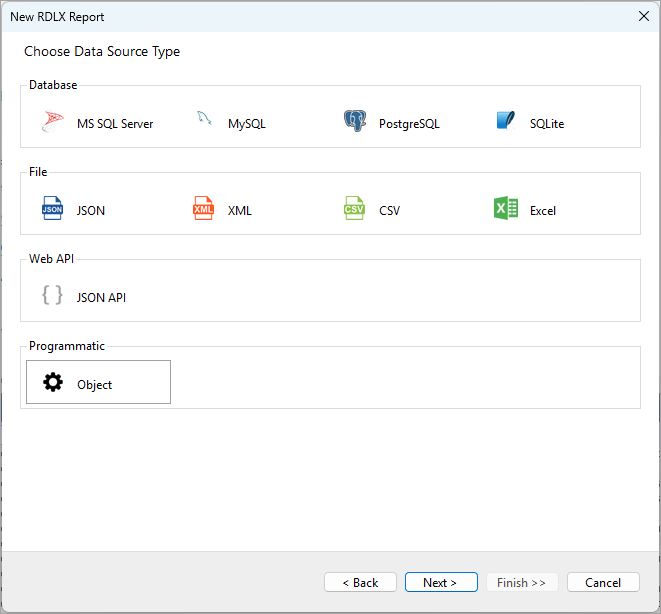Select the XML file icon
661x614 pixels.
(203, 208)
